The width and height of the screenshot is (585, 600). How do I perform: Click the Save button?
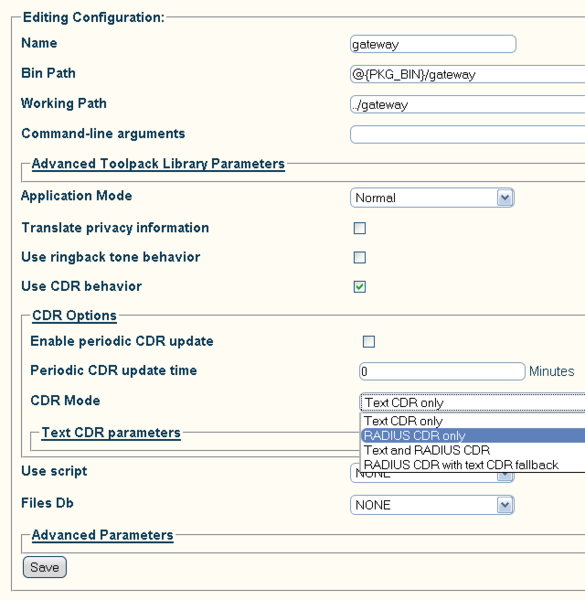pos(45,567)
